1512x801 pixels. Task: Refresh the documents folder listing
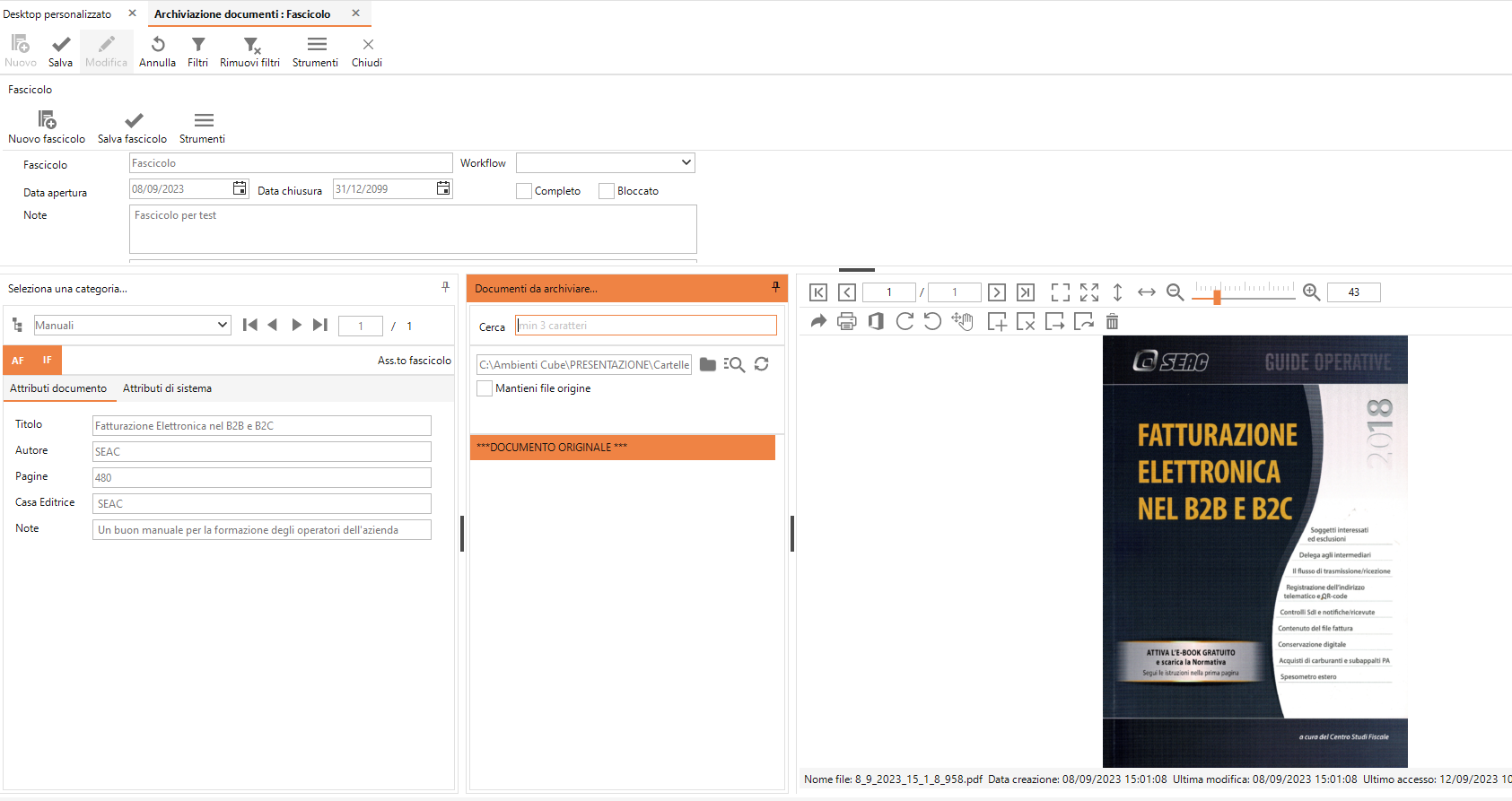[762, 364]
